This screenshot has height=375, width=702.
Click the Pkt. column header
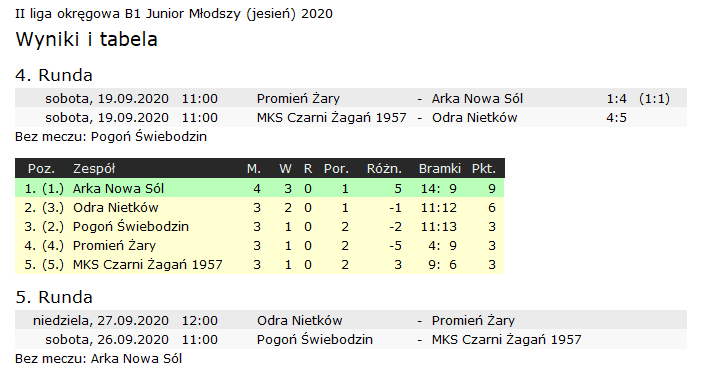(484, 169)
